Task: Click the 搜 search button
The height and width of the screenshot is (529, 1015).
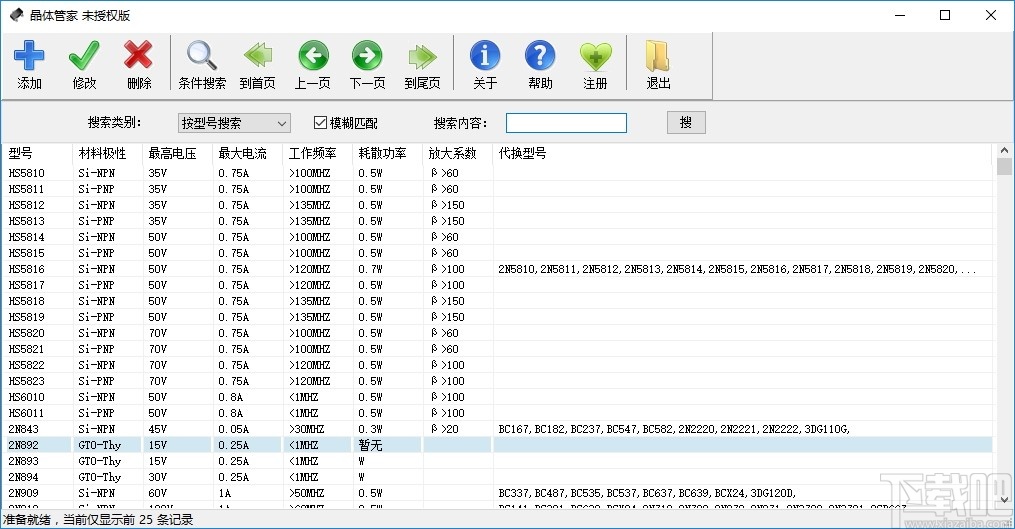Action: 686,122
